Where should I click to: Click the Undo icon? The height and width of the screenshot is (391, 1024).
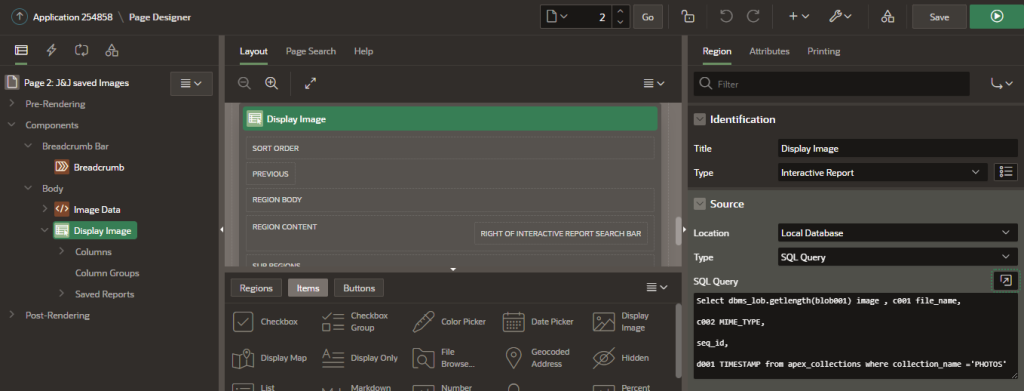726,17
